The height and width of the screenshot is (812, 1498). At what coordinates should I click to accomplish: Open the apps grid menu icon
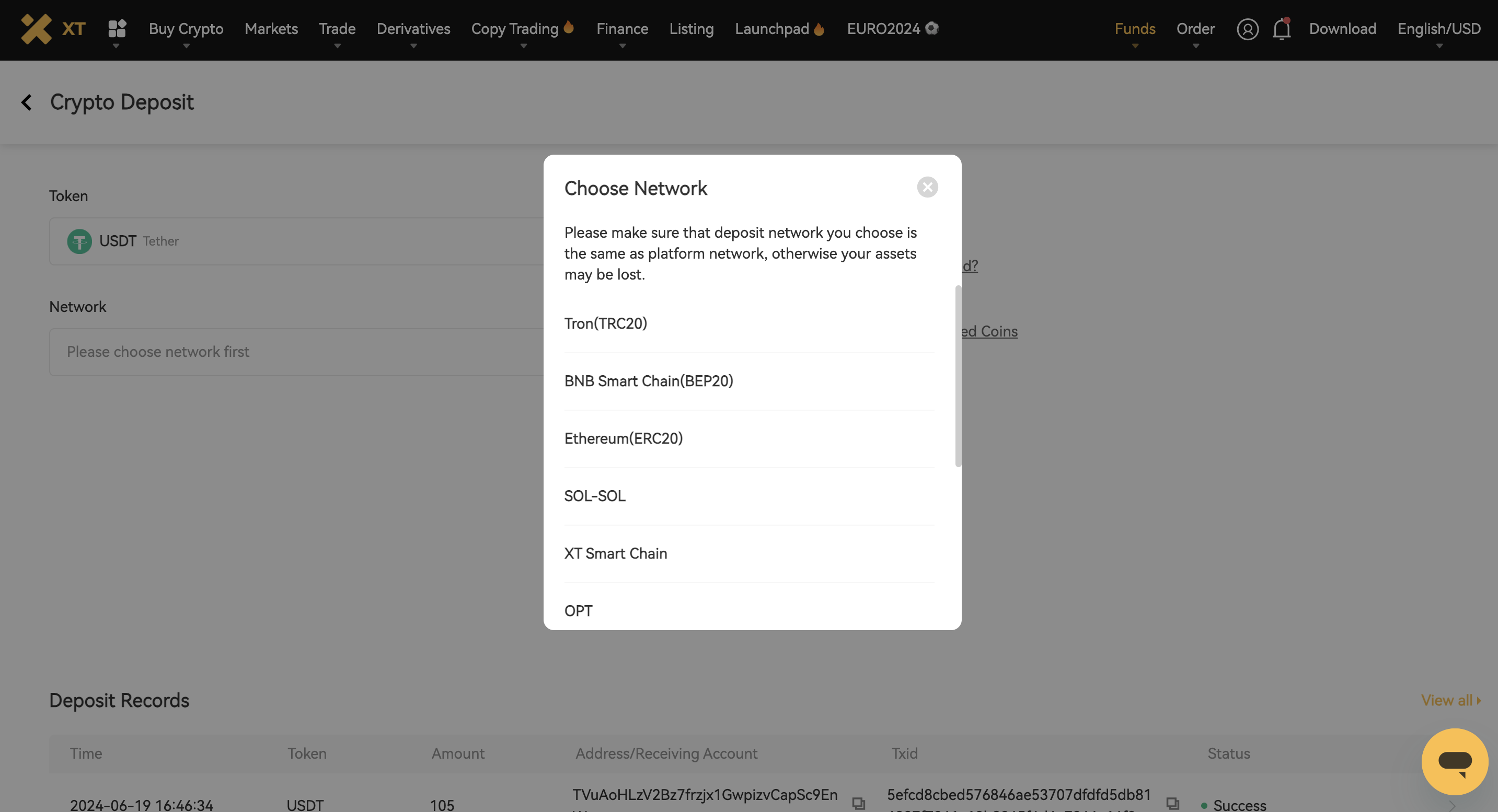tap(117, 29)
